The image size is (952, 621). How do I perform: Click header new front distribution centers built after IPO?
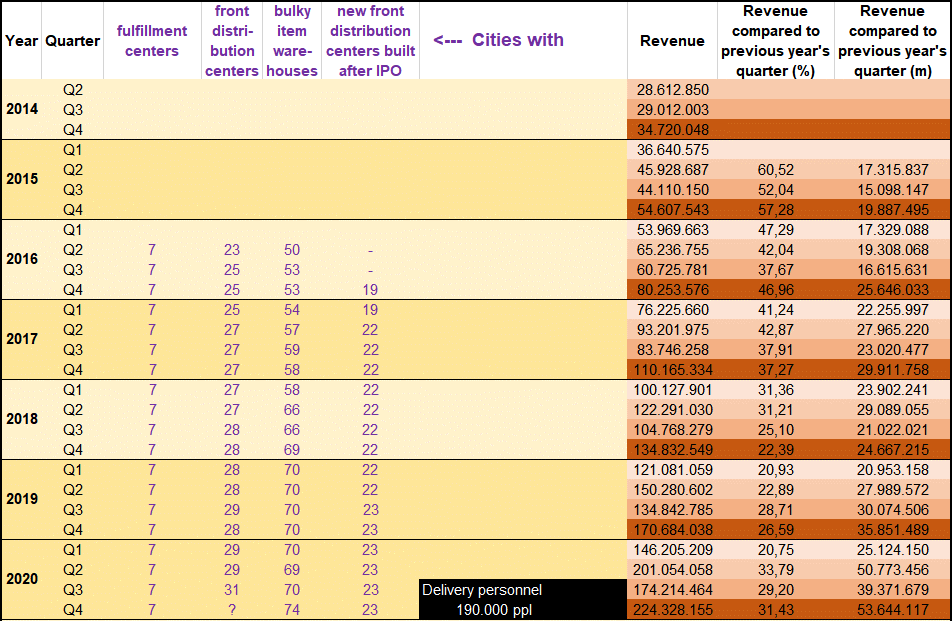[370, 41]
